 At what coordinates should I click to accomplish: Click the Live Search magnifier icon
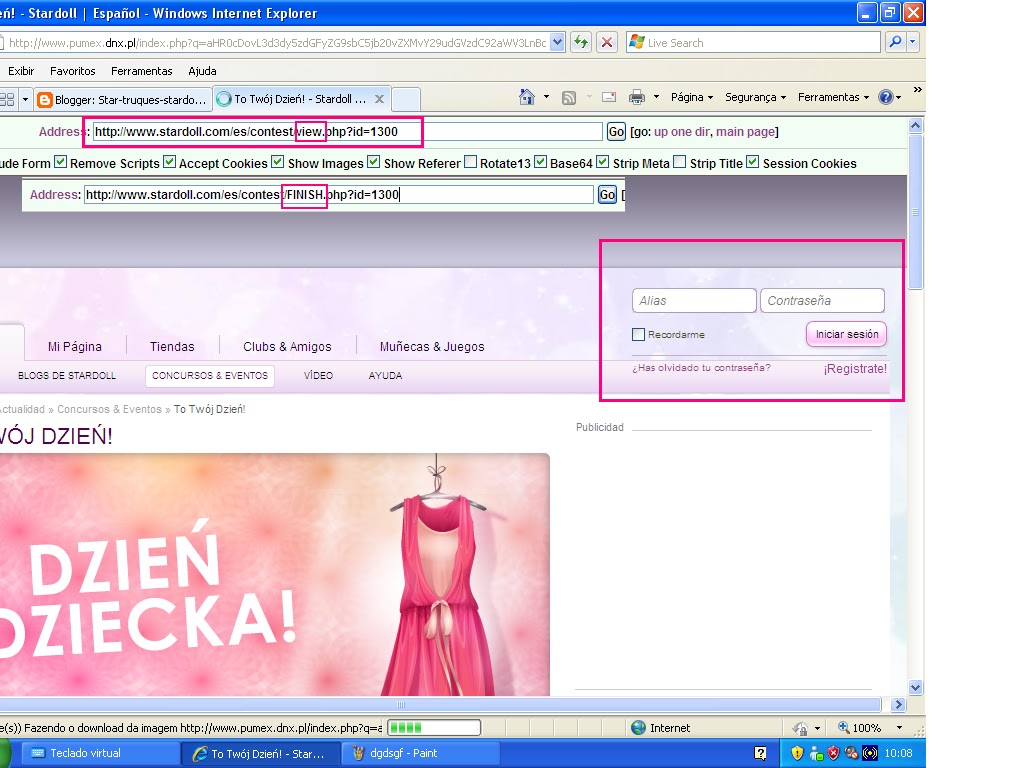tap(895, 42)
